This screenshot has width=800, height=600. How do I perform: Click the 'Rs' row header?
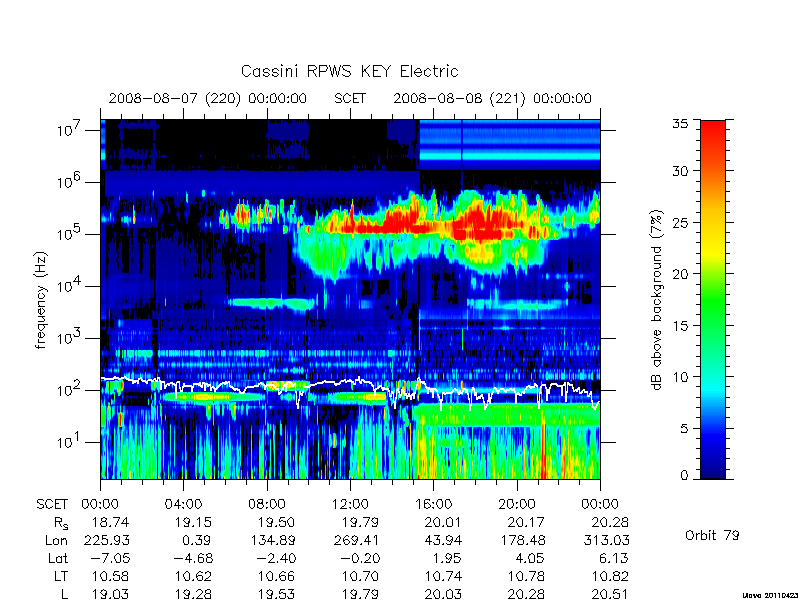(61, 523)
